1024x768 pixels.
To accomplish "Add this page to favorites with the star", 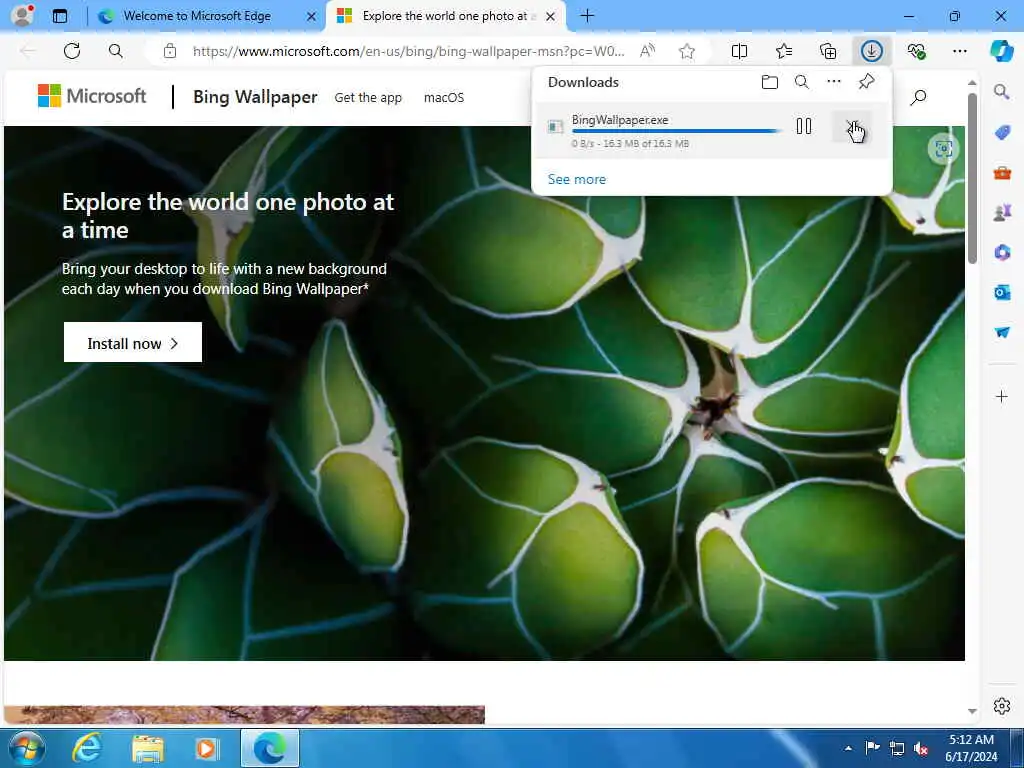I will [x=686, y=51].
